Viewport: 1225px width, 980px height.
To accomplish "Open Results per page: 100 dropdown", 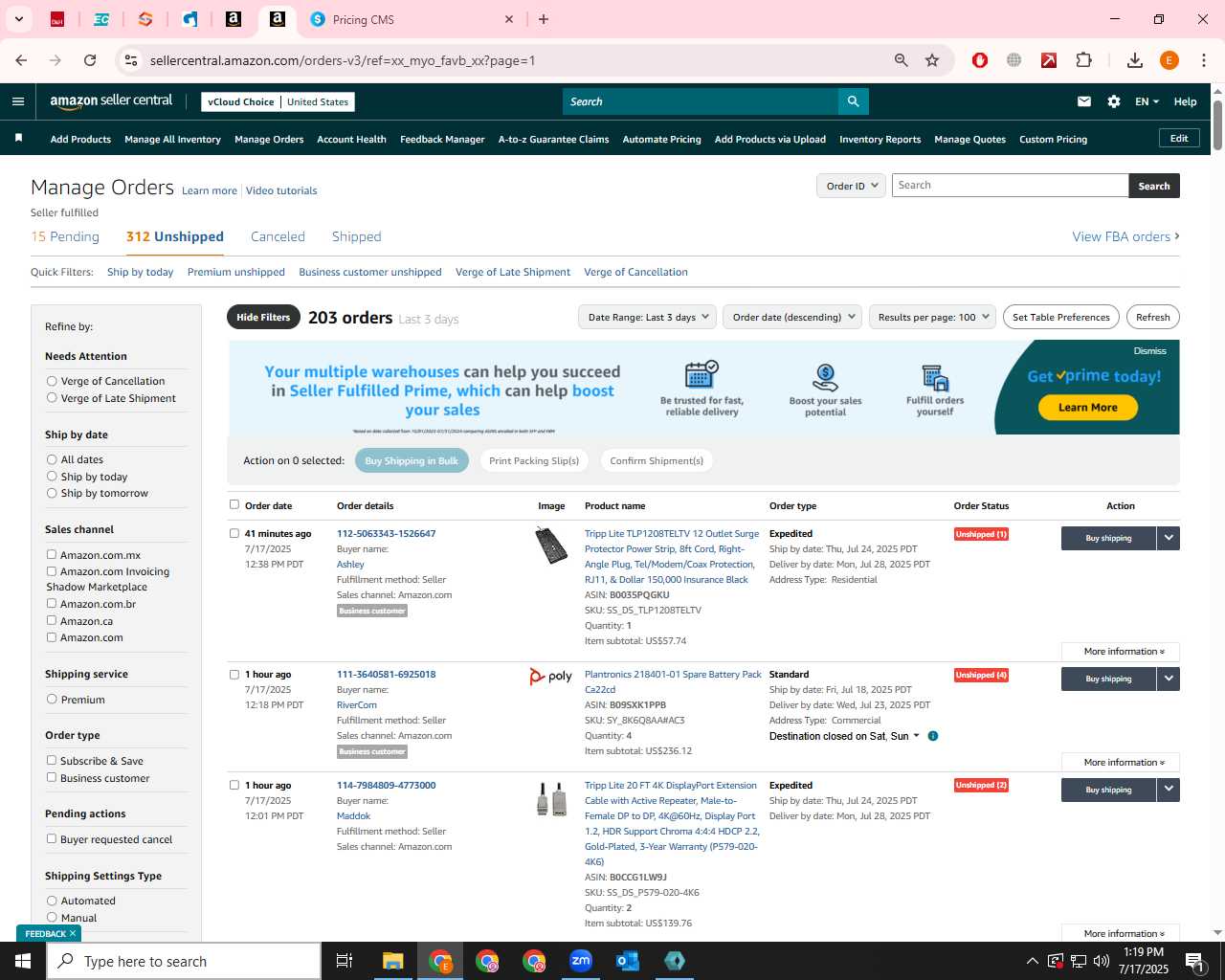I will click(933, 317).
